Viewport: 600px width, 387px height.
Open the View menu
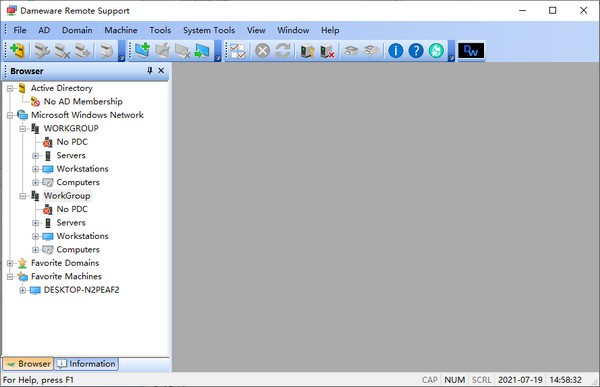tap(256, 30)
